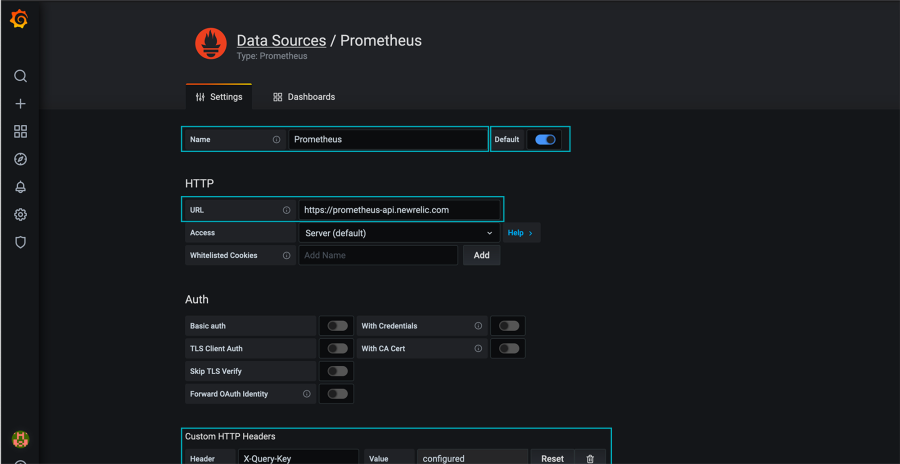Enable the With CA Cert toggle

point(509,348)
